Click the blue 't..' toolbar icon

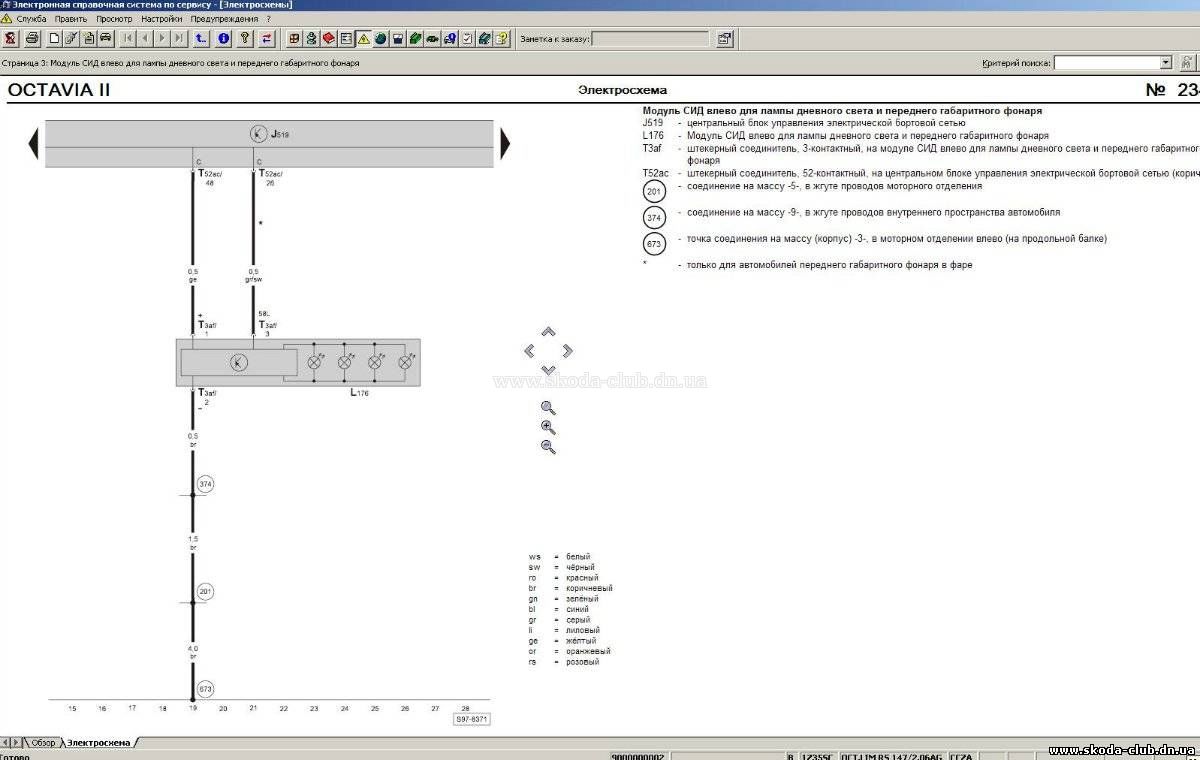201,39
